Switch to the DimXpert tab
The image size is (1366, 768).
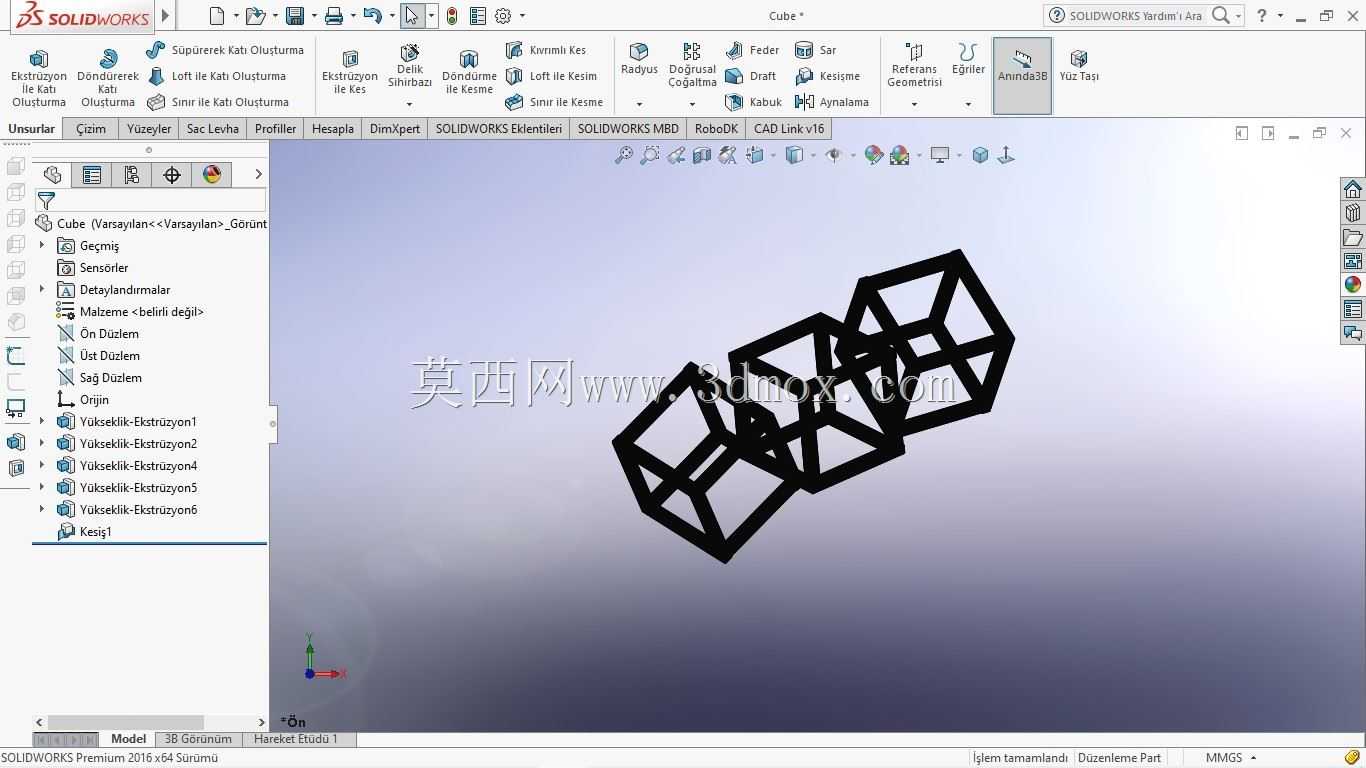click(395, 128)
